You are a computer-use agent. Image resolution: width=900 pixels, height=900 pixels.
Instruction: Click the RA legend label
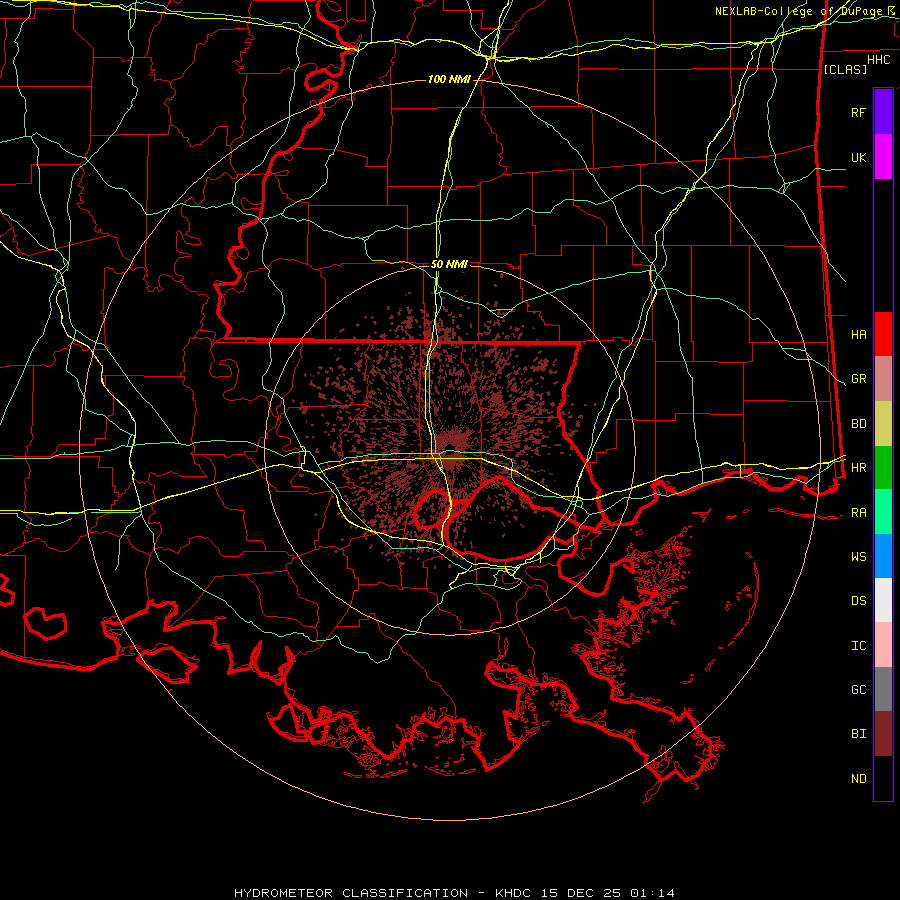tap(858, 513)
